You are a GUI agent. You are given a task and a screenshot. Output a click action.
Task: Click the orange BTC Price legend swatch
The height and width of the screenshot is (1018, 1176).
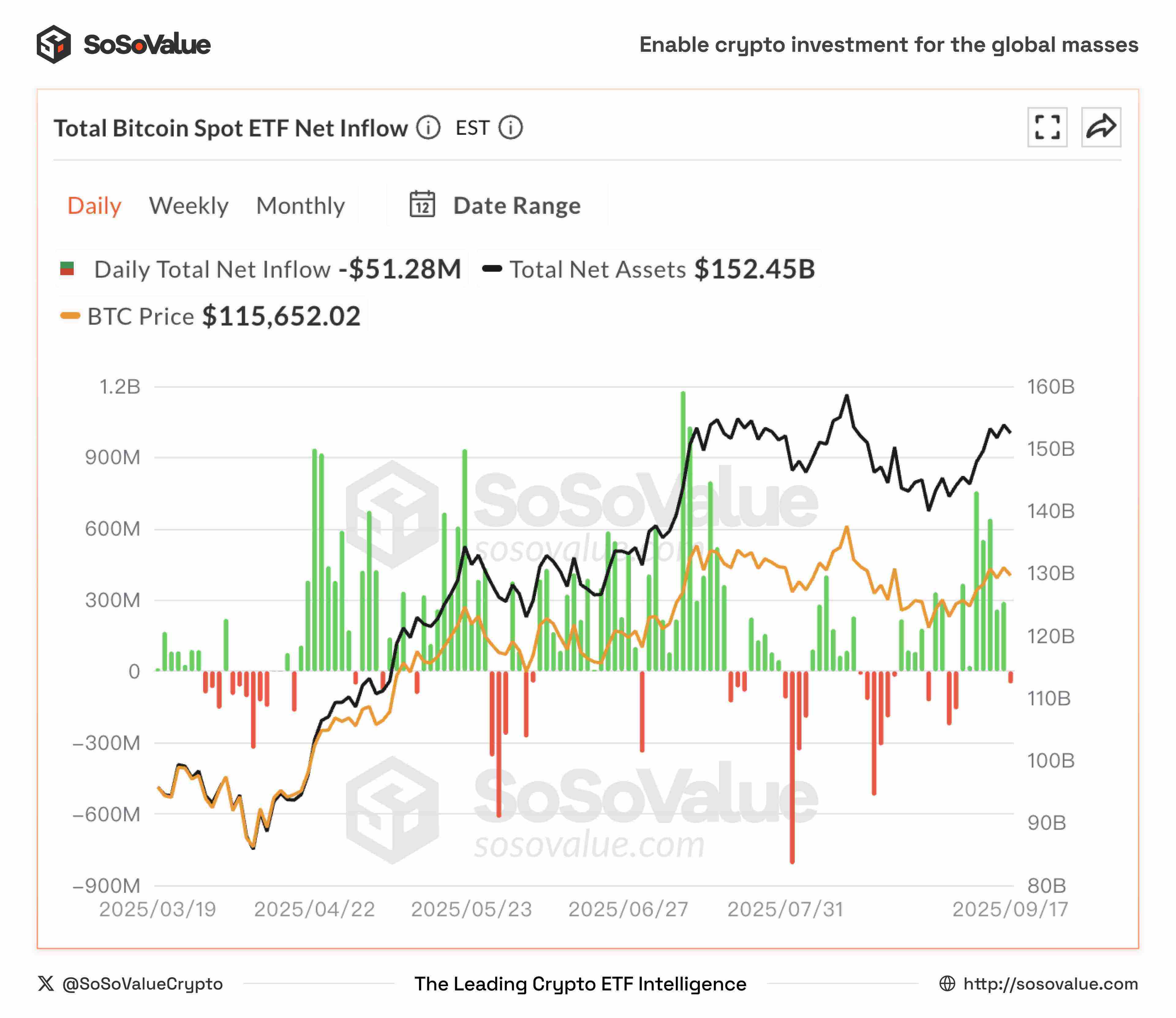[70, 316]
